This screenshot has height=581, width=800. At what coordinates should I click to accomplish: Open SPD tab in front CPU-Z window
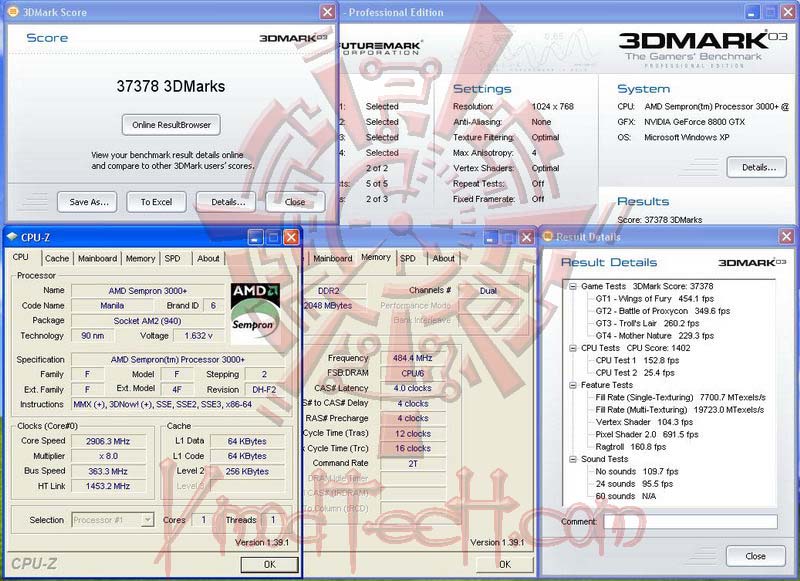click(172, 259)
